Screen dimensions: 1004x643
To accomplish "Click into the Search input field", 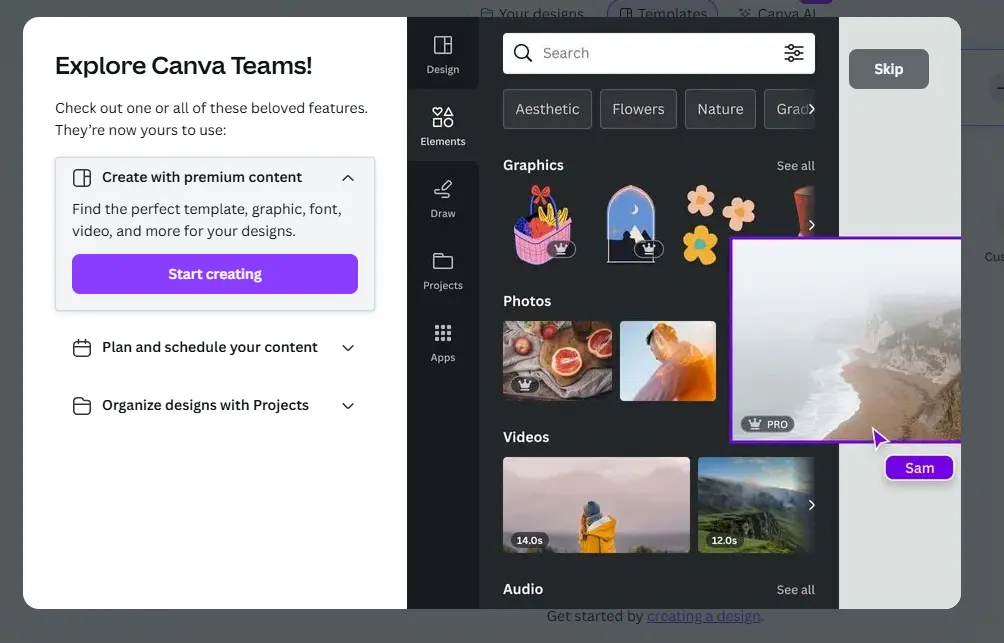I will point(659,53).
